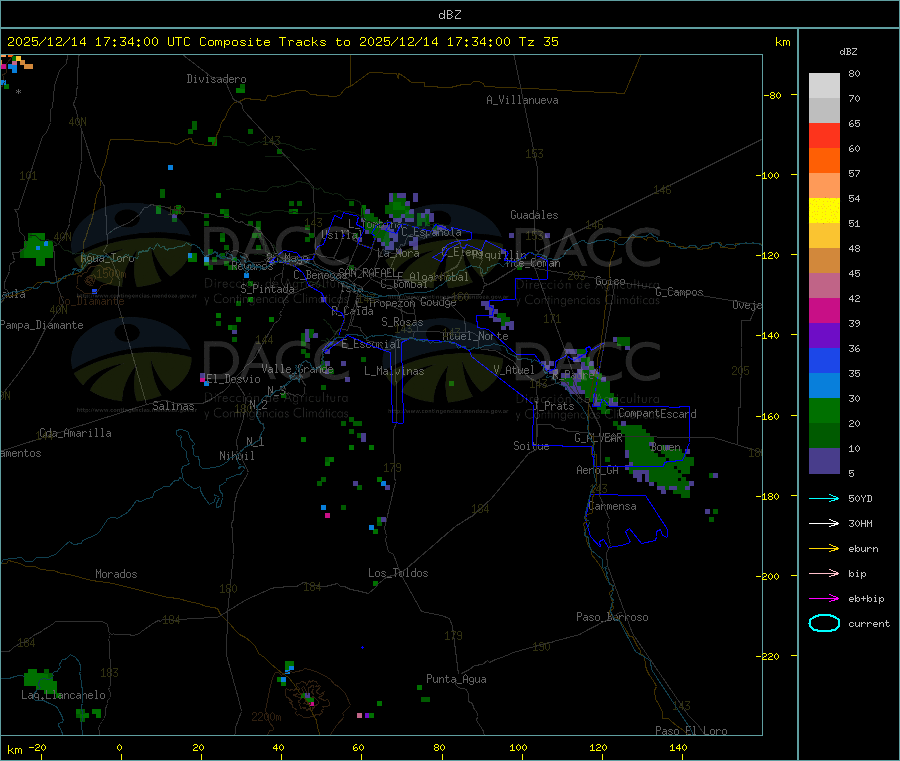Click the white 30HM arrow in legend
900x761 pixels.
[824, 523]
